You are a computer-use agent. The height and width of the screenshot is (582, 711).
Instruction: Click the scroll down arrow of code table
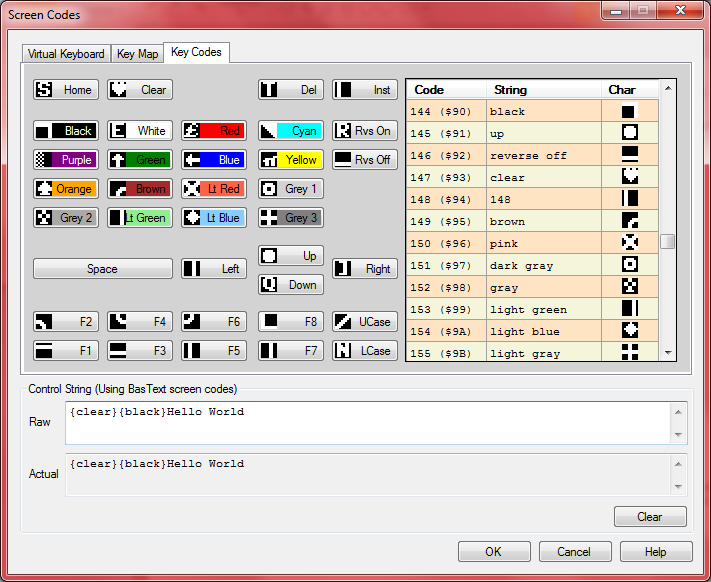click(x=668, y=352)
